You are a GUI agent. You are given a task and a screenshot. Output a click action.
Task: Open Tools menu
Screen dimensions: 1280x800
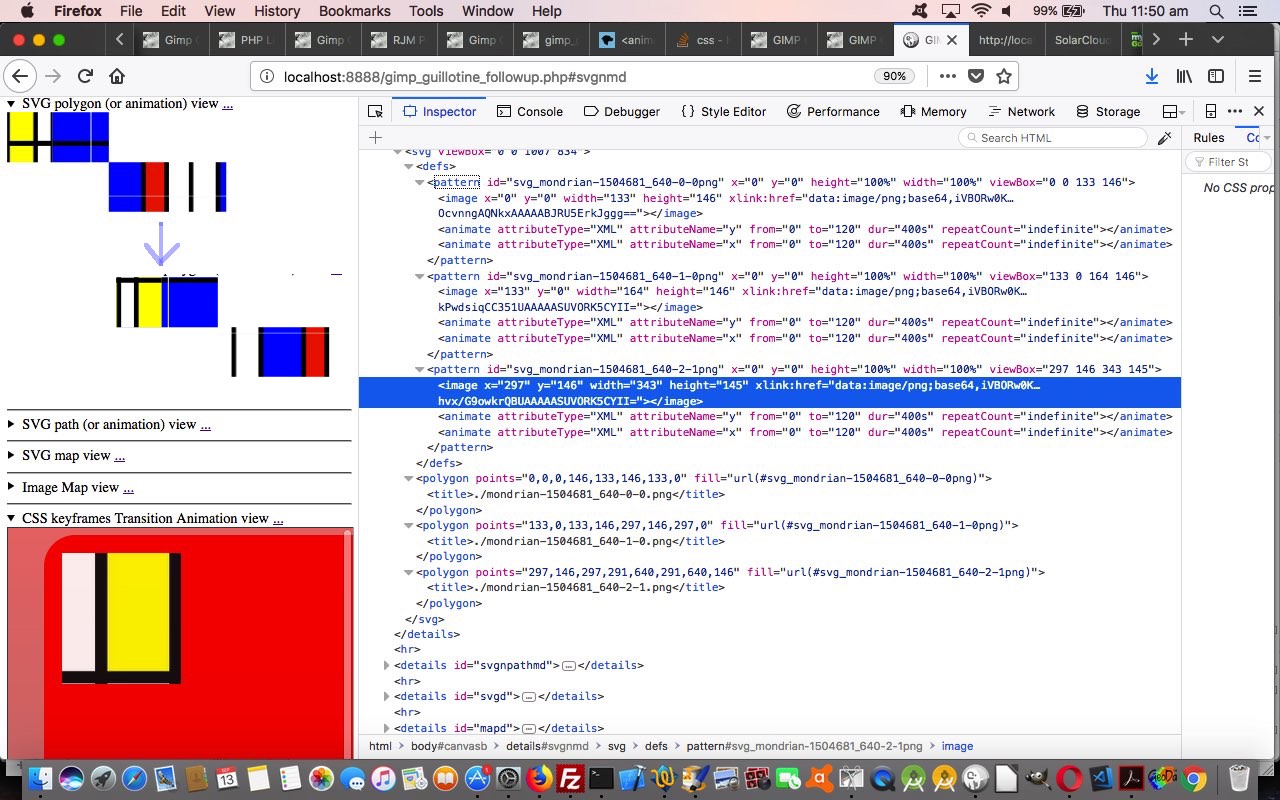point(426,11)
